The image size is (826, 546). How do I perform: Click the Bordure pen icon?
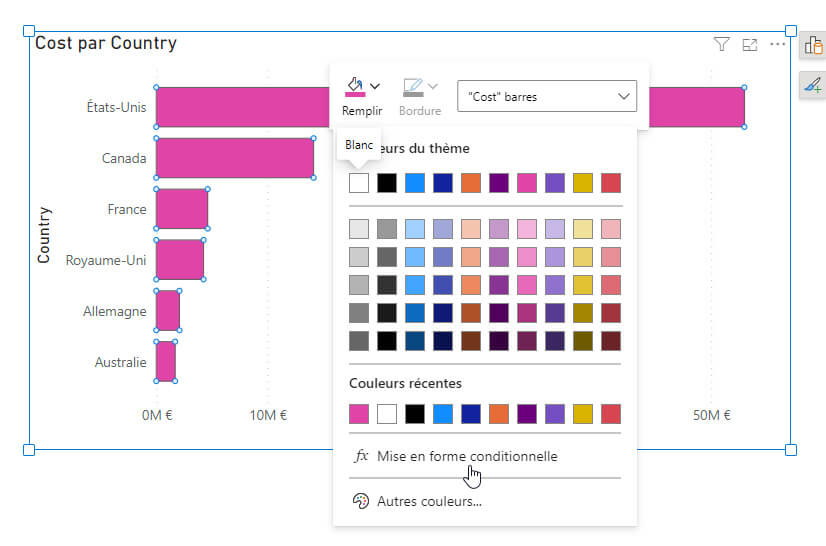[413, 87]
